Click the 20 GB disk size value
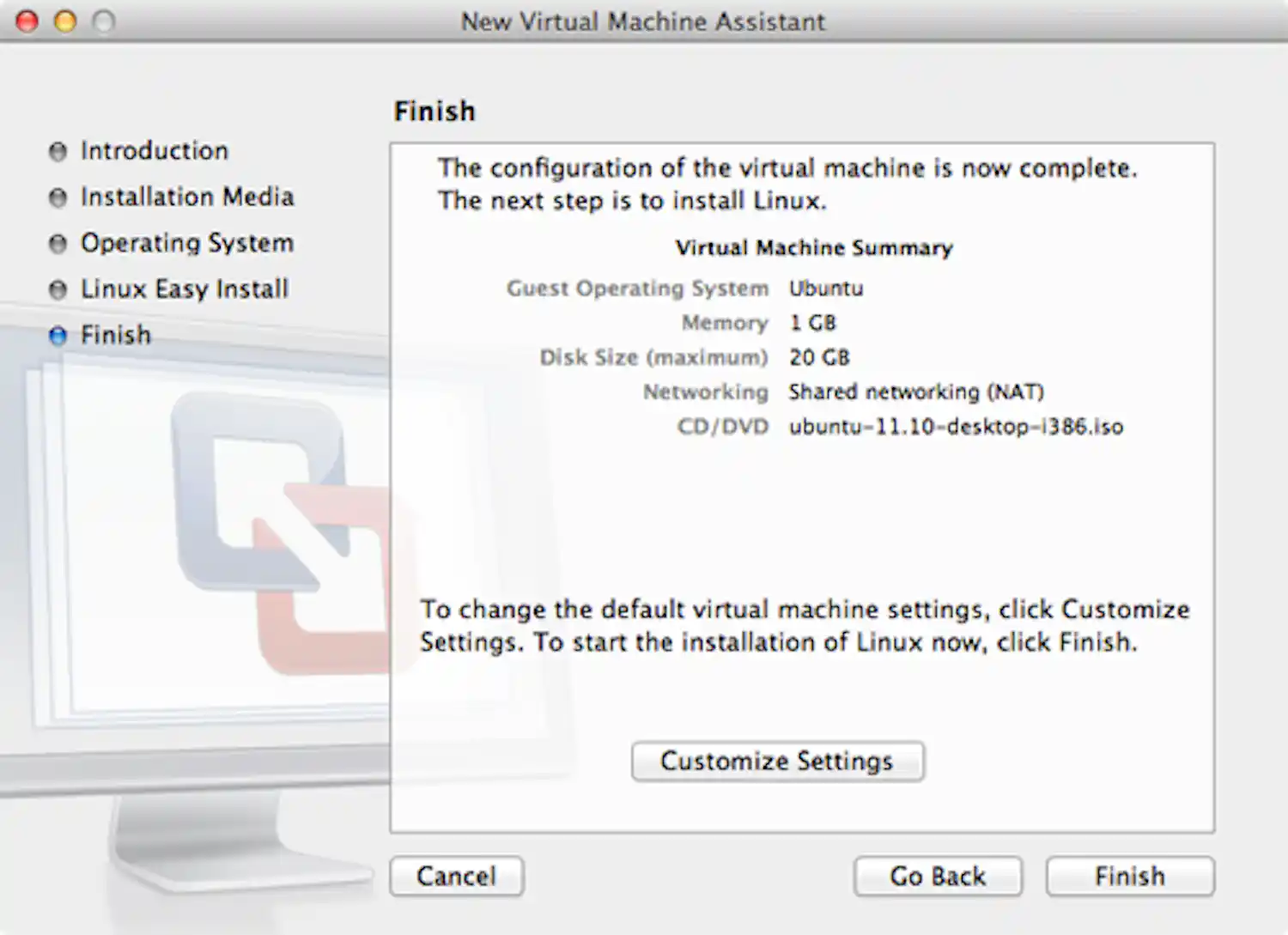The image size is (1288, 935). [x=819, y=357]
